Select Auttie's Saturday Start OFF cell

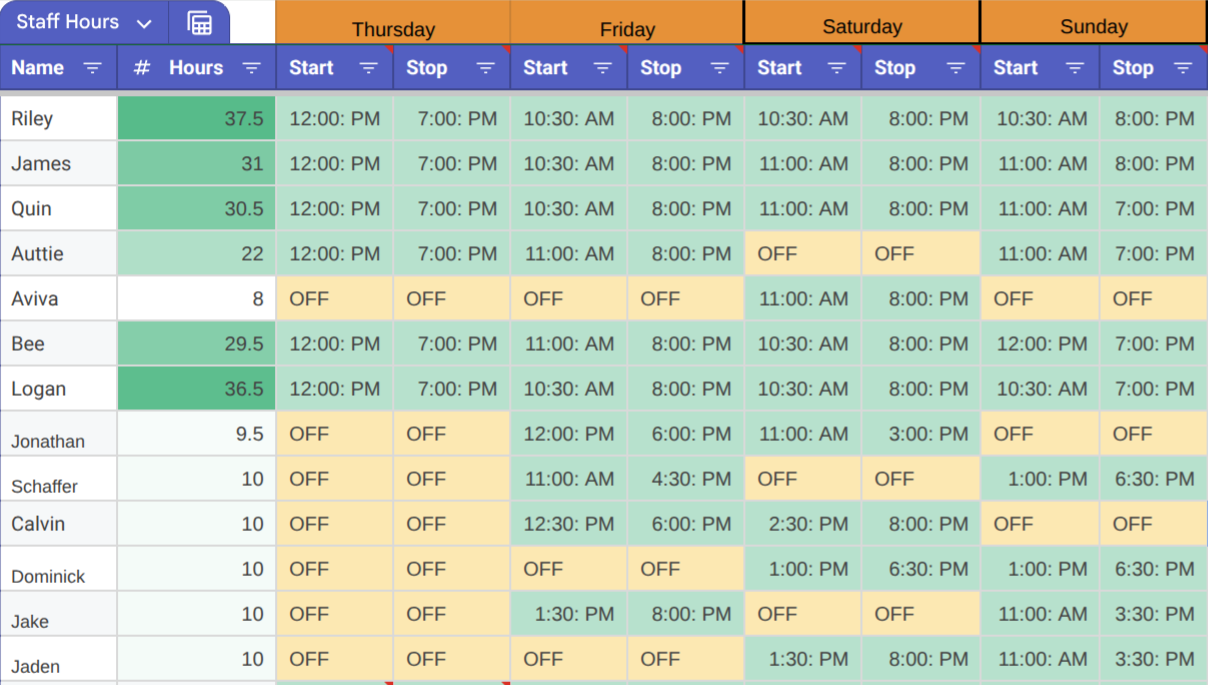[x=803, y=254]
